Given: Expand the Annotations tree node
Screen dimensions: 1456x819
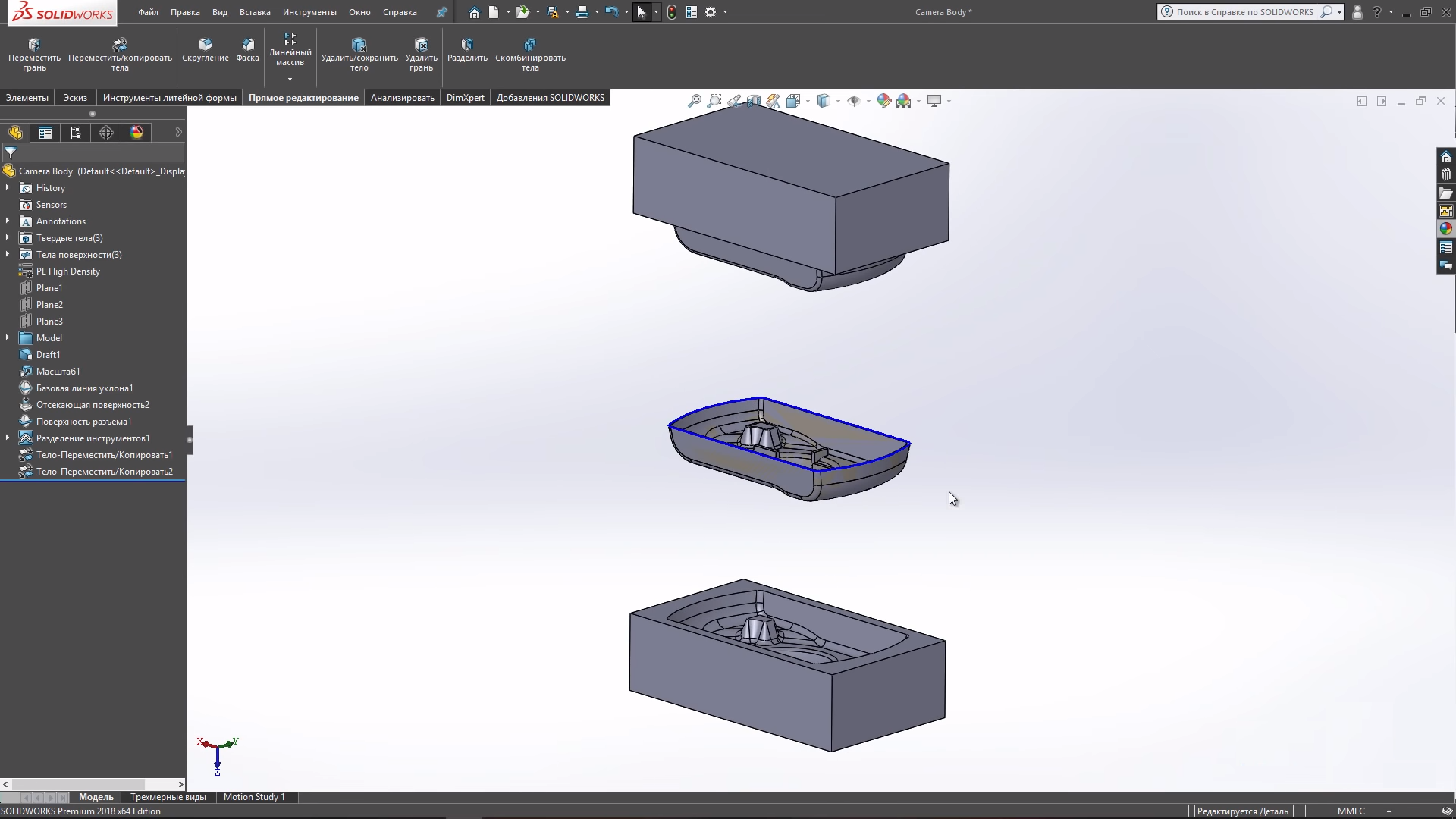Looking at the screenshot, I should [x=8, y=221].
